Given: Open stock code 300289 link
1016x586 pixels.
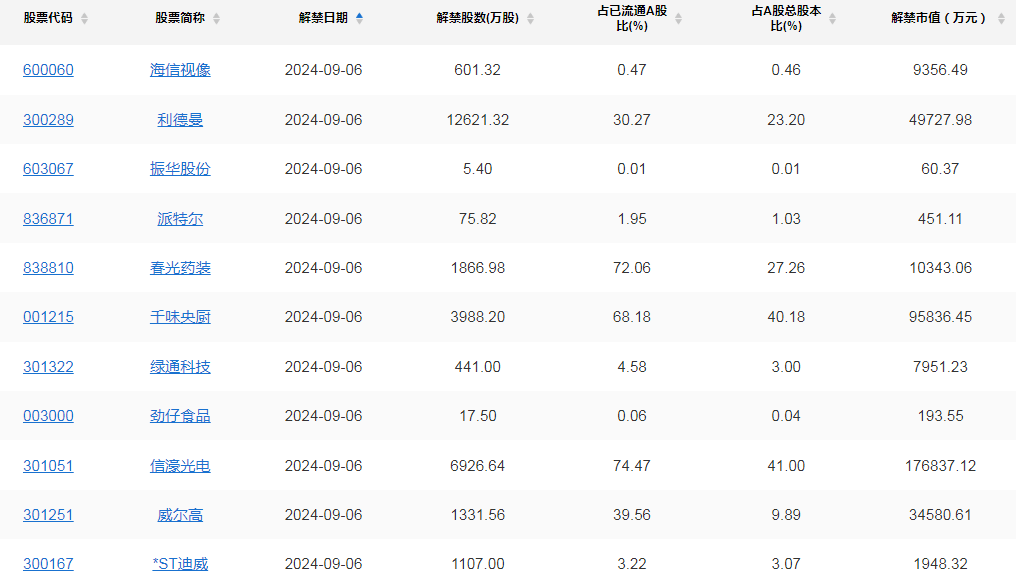Looking at the screenshot, I should (x=49, y=120).
